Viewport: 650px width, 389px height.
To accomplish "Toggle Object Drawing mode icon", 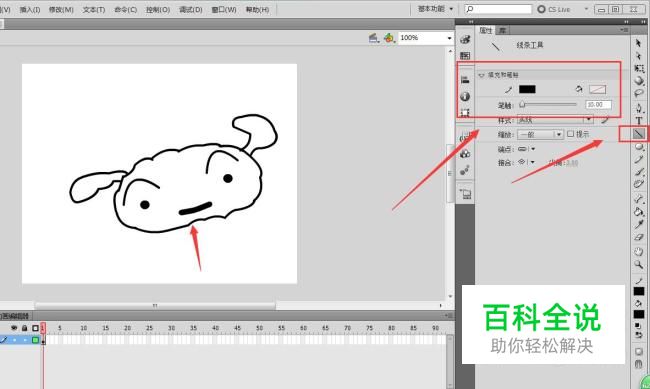I will coord(638,352).
